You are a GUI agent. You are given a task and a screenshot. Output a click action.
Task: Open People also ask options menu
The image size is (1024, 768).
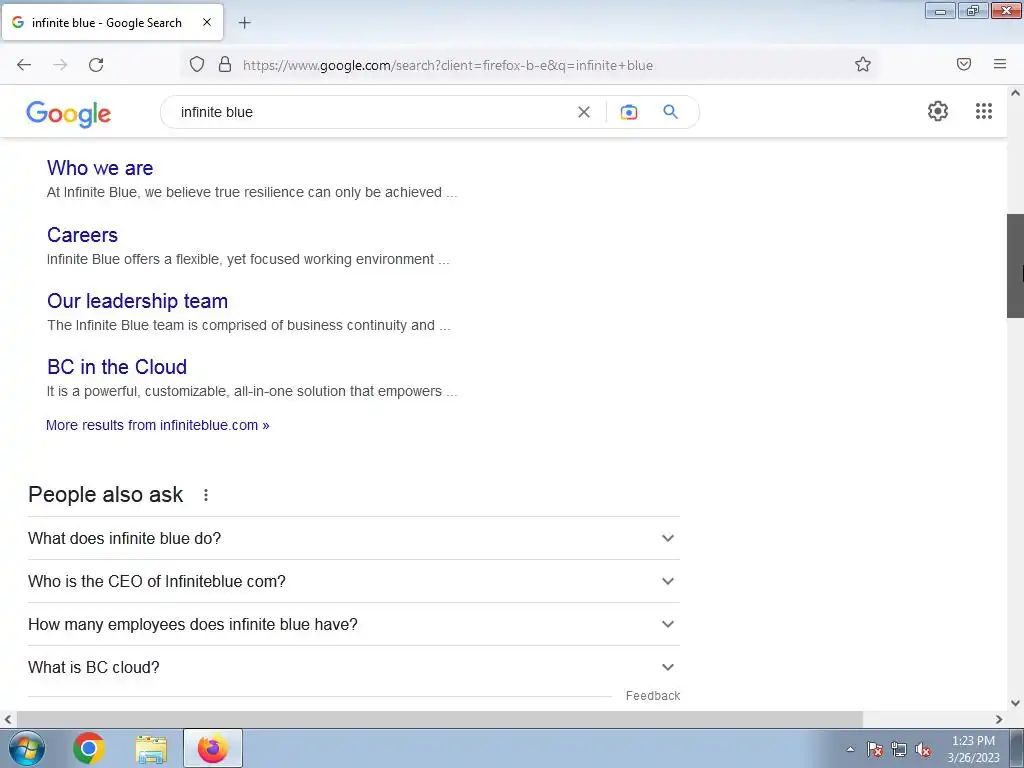[x=206, y=495]
